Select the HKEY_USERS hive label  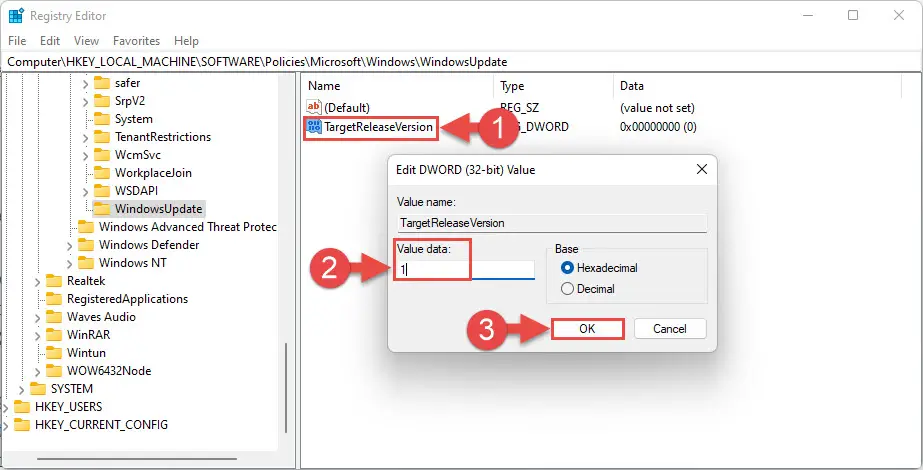[x=68, y=406]
